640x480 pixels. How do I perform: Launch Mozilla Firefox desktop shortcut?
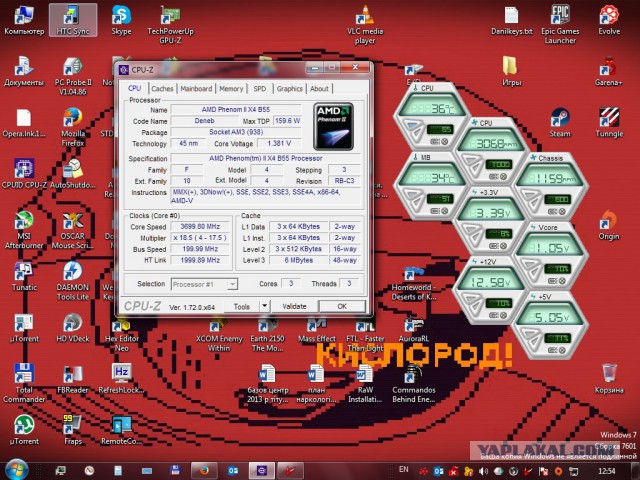click(73, 127)
